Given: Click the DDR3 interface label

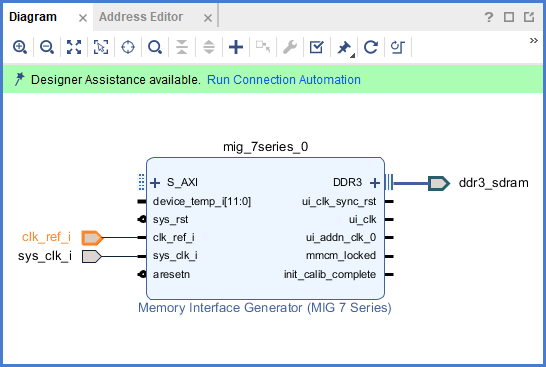Looking at the screenshot, I should coord(348,182).
